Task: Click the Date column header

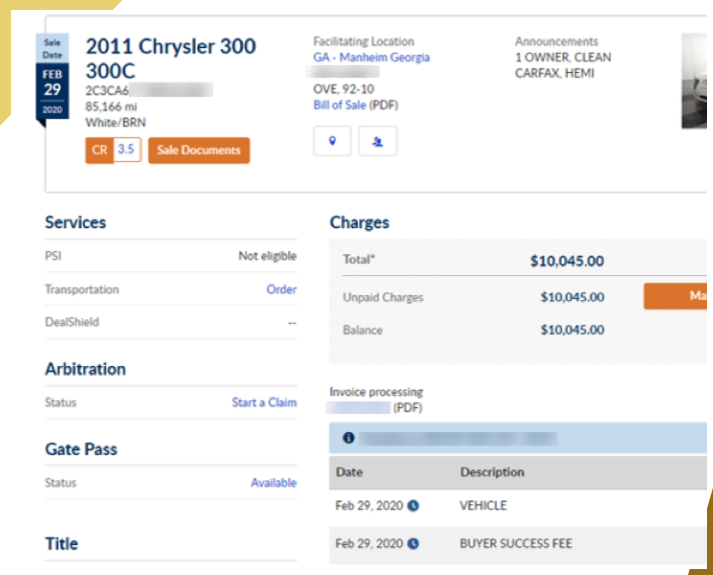Action: (x=349, y=472)
